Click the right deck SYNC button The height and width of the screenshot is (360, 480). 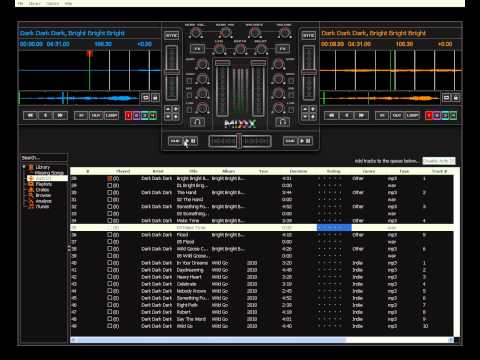point(308,35)
